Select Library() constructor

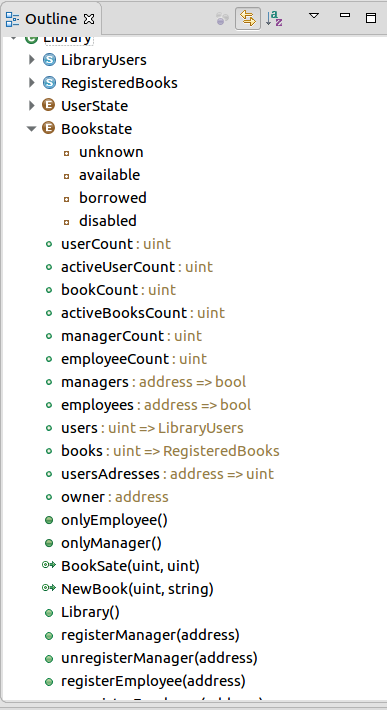91,613
